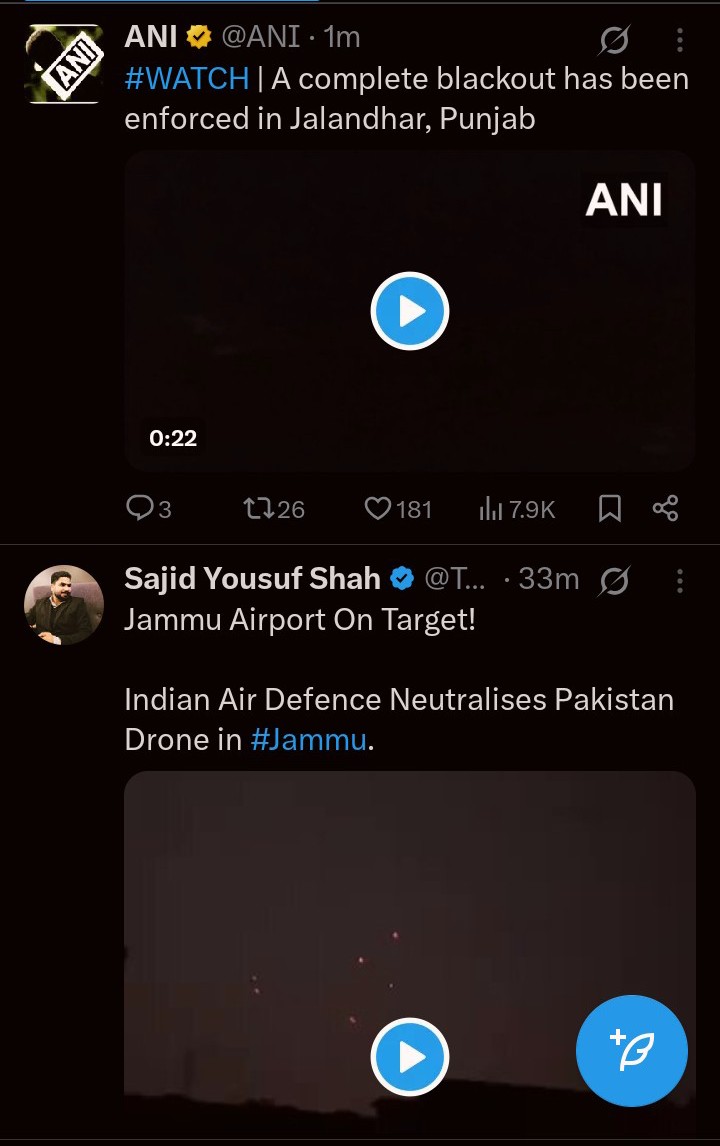Tap Grok icon on Sajid Yousuf Shah tweet
This screenshot has height=1146, width=720.
614,581
